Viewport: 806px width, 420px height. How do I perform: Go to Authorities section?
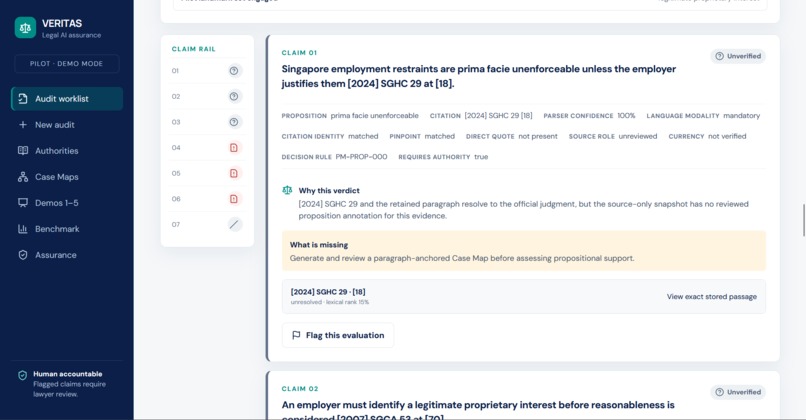coord(67,151)
